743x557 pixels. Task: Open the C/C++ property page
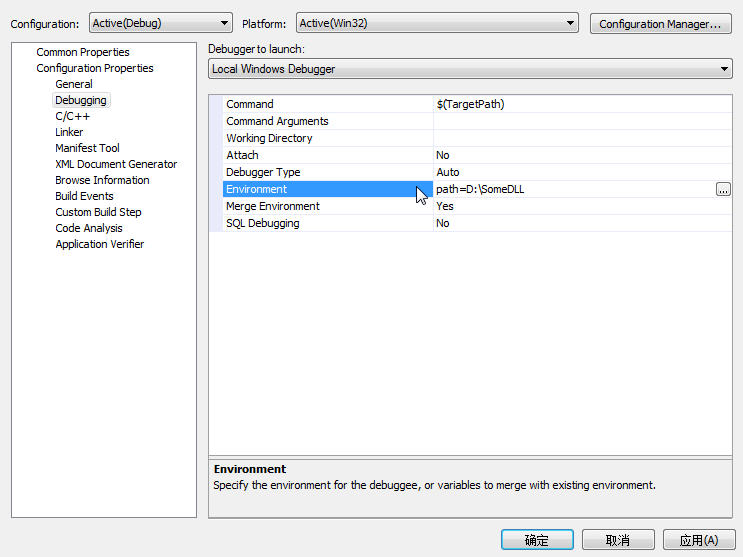coord(72,116)
